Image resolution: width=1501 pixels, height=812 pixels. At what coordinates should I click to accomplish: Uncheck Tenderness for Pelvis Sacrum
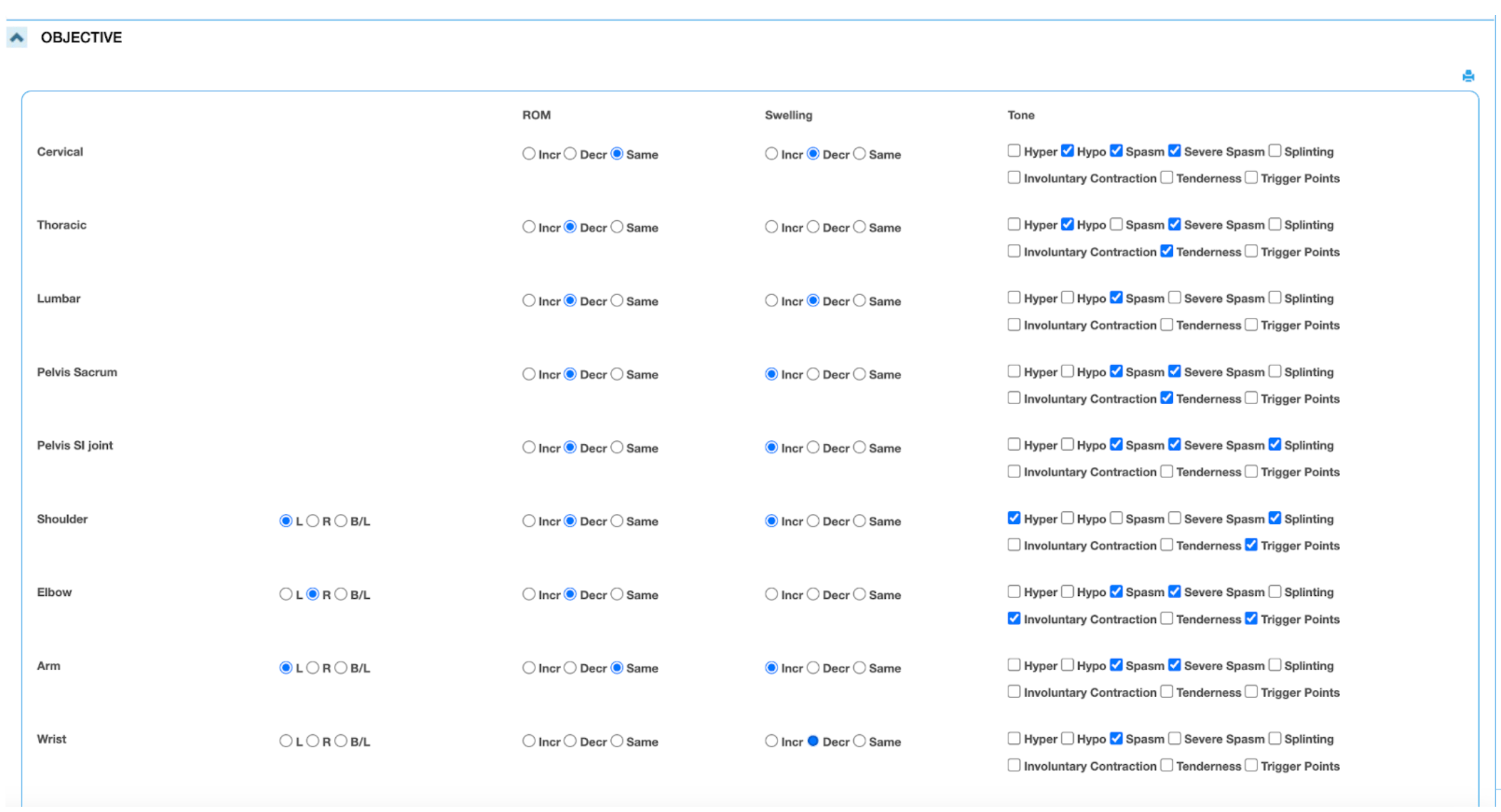1166,398
